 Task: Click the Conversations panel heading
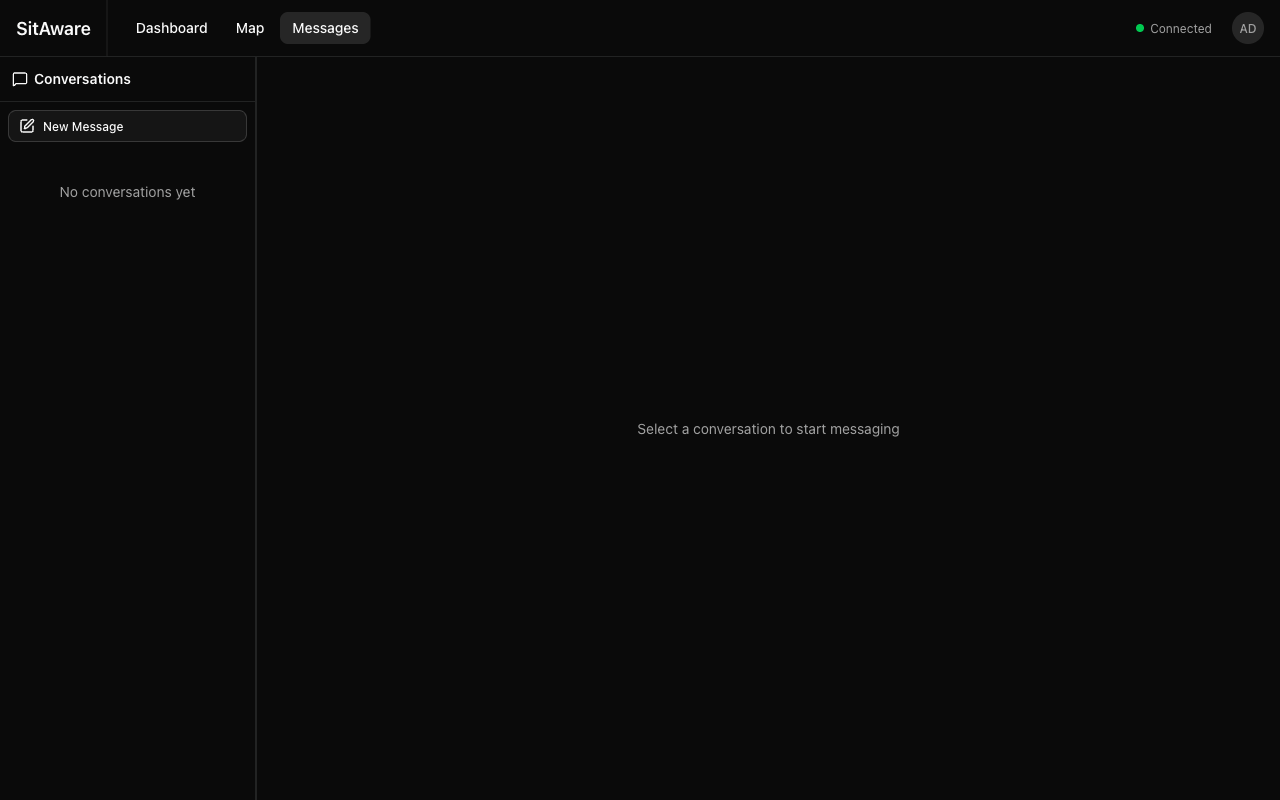pos(82,79)
